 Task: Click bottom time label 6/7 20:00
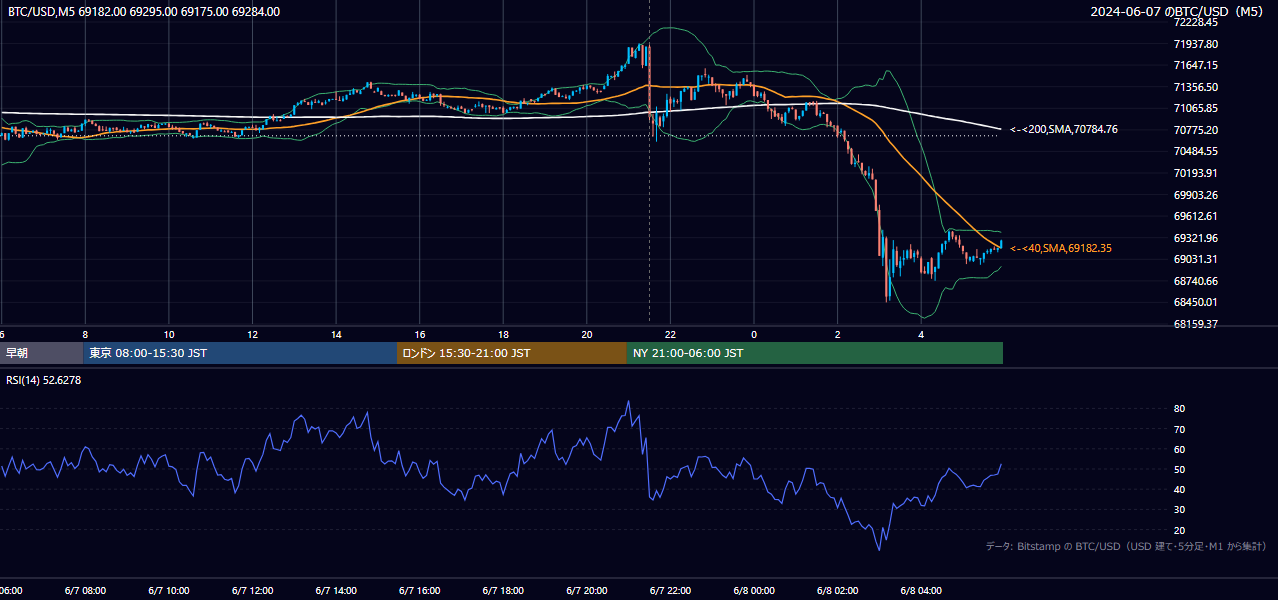587,591
